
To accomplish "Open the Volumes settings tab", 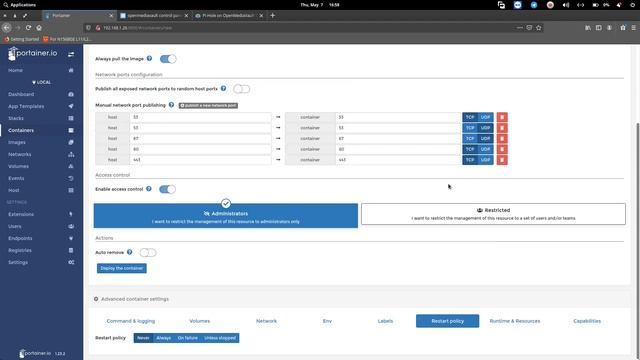I will [200, 321].
